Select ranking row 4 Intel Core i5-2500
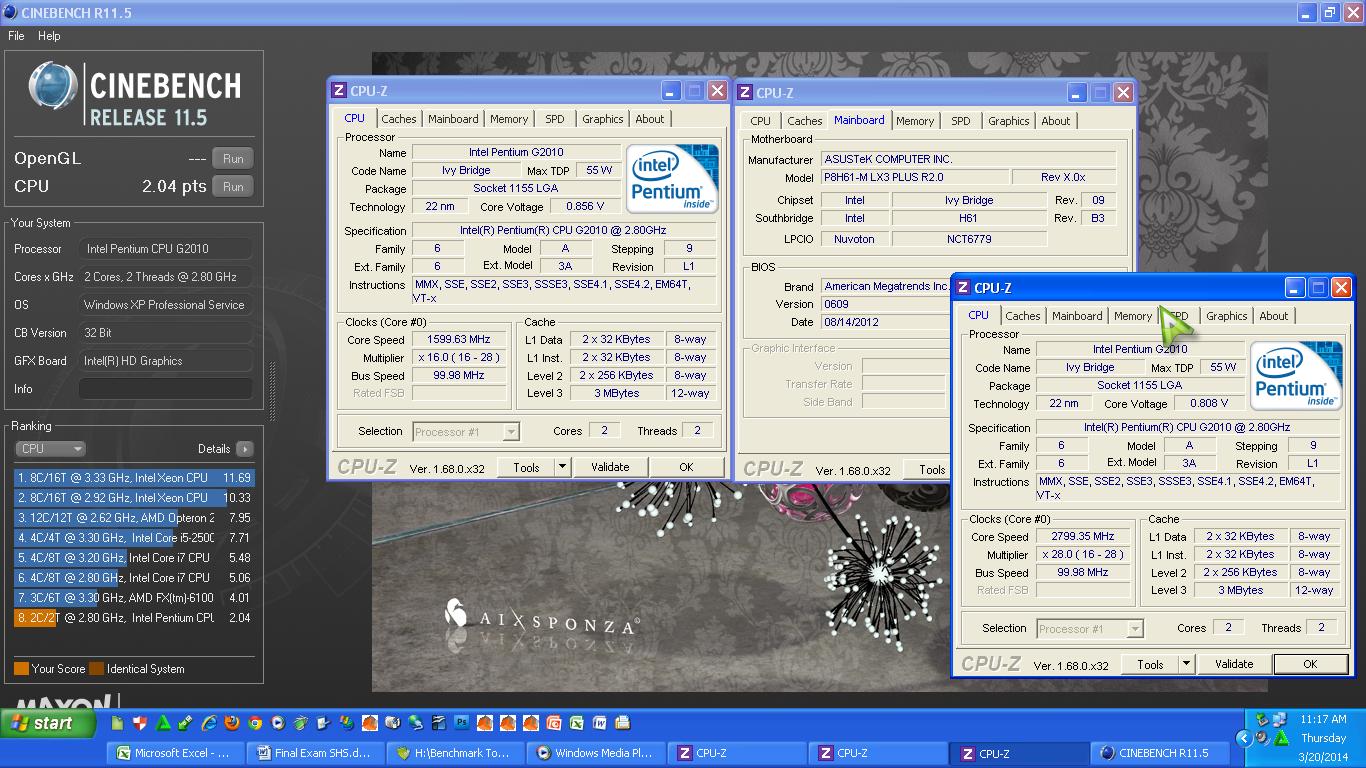Image resolution: width=1366 pixels, height=768 pixels. (134, 538)
